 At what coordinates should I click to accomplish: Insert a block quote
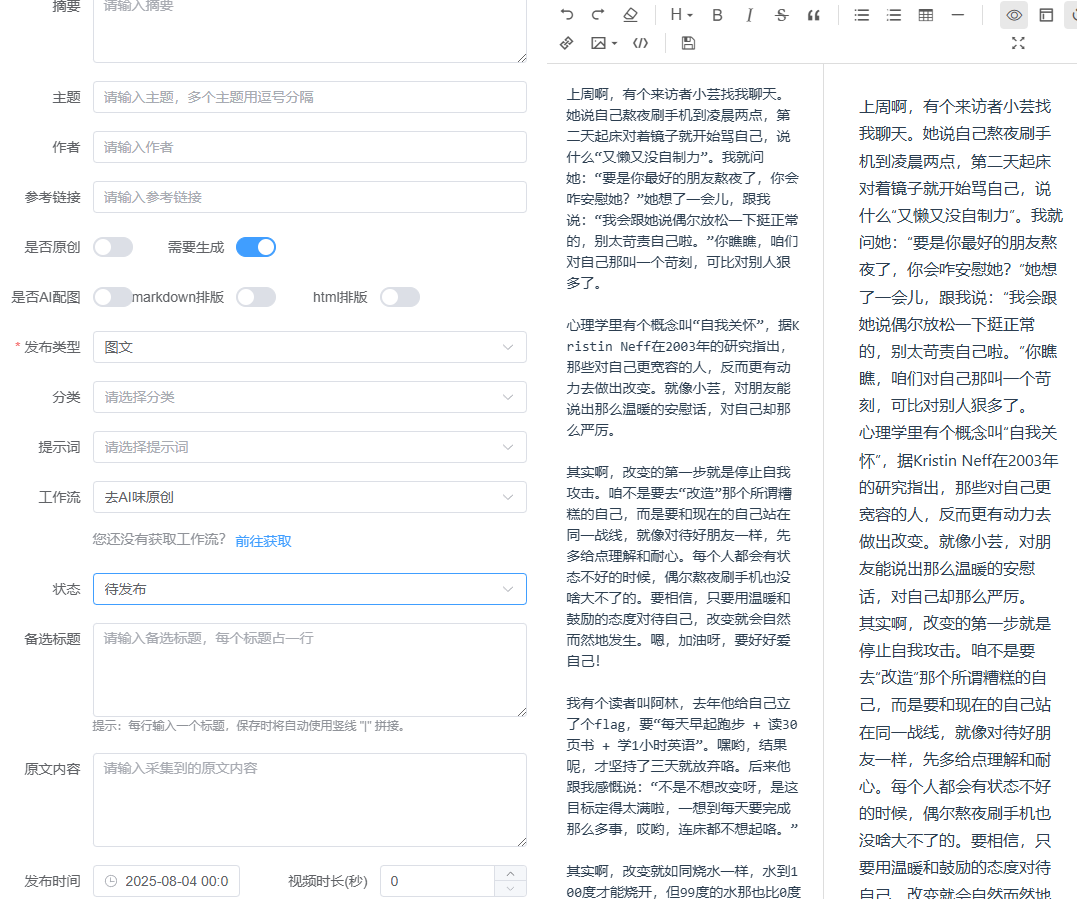pyautogui.click(x=813, y=14)
